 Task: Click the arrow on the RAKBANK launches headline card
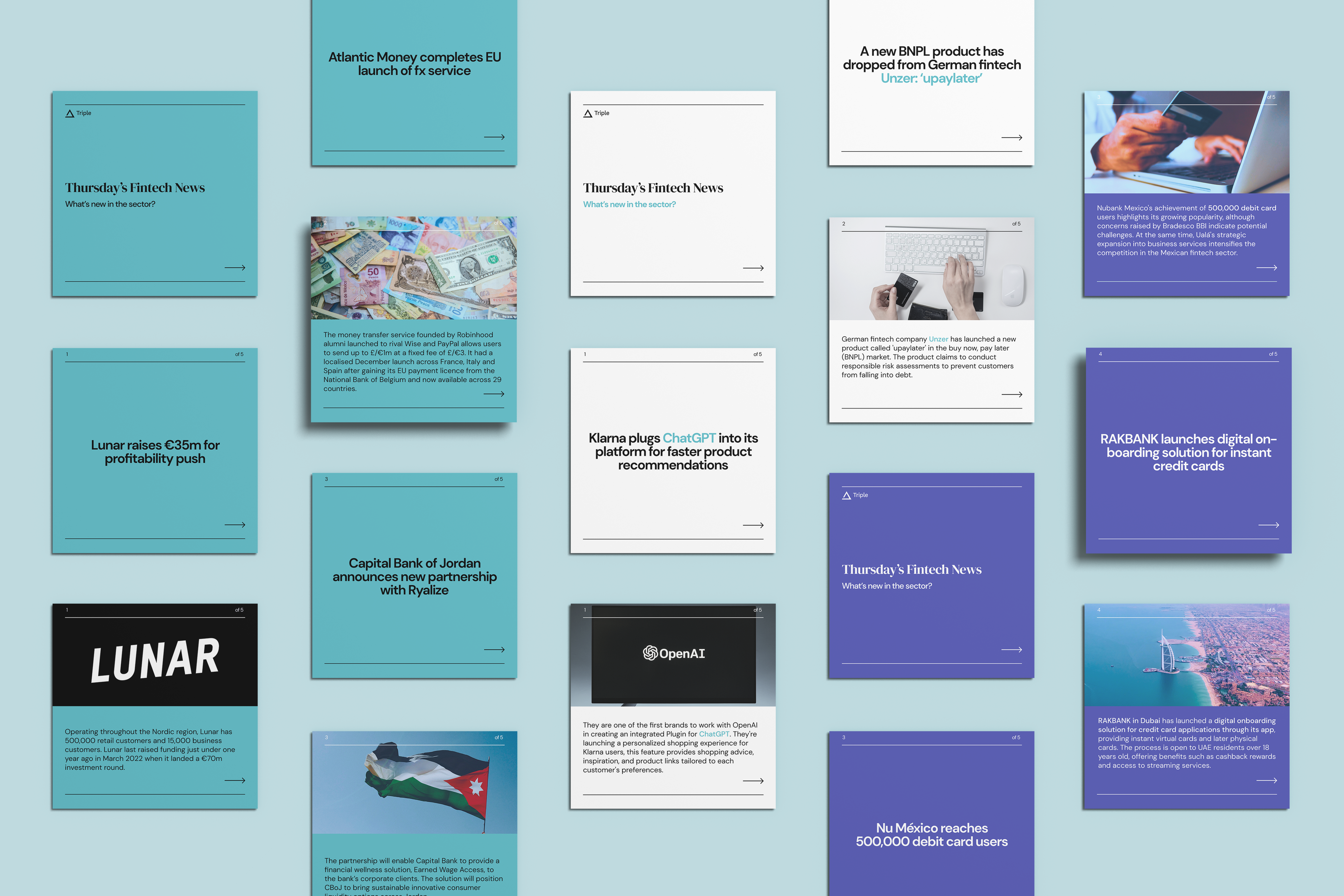(x=1268, y=525)
